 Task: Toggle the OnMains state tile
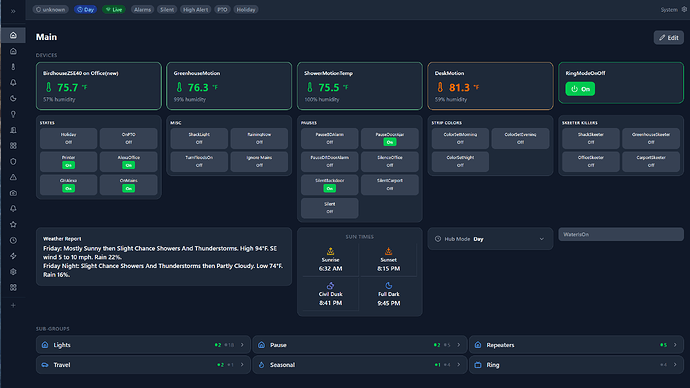[x=128, y=185]
